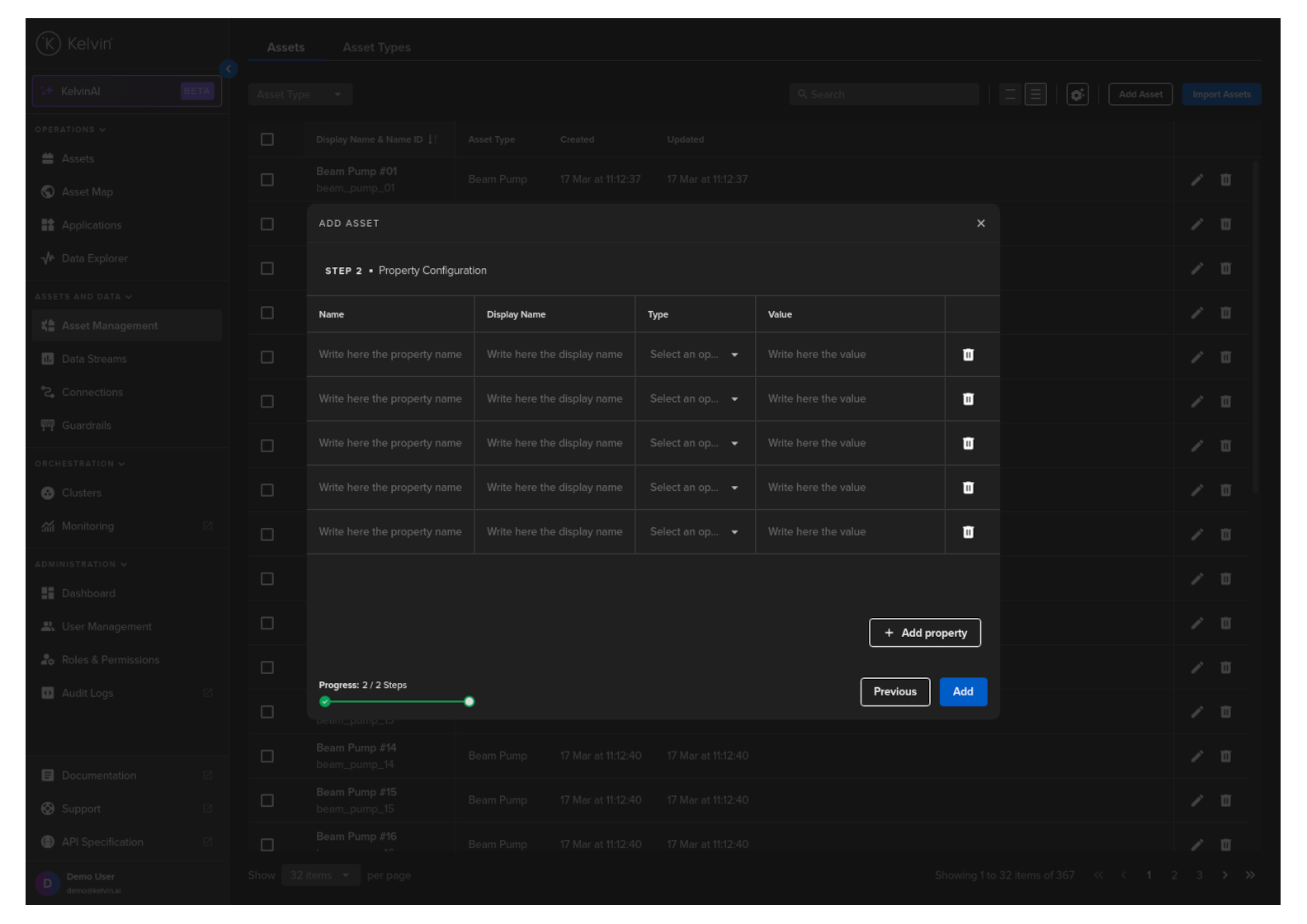This screenshot has height=924, width=1307.
Task: Click the first property name input field
Action: click(x=390, y=355)
